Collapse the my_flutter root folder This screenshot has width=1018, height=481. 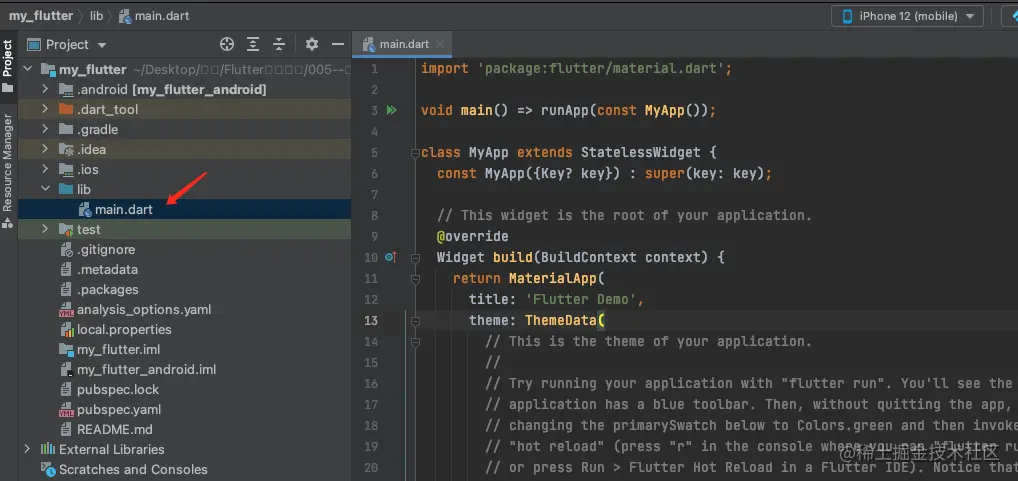pyautogui.click(x=27, y=69)
